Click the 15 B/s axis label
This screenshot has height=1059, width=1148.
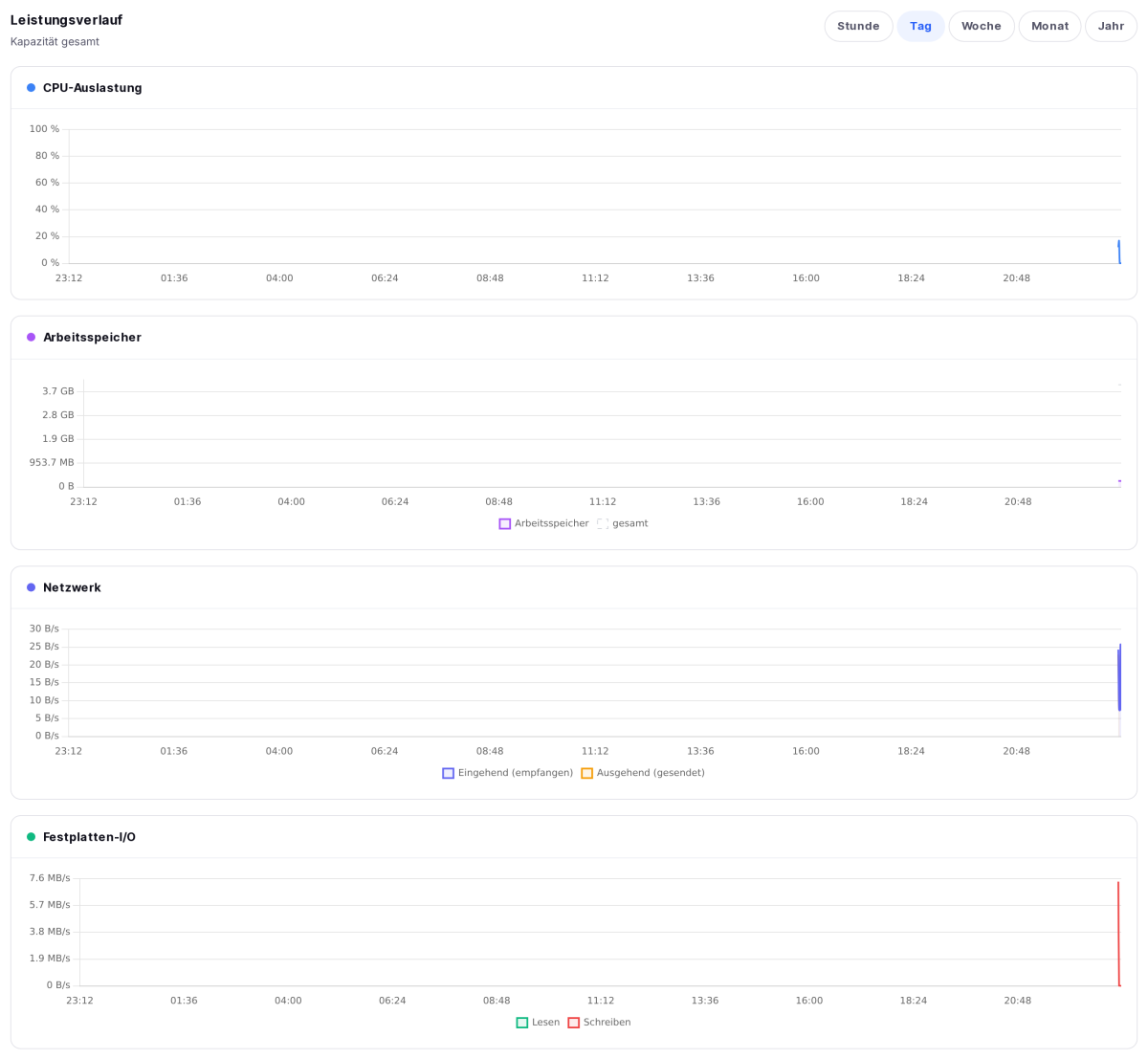[44, 682]
